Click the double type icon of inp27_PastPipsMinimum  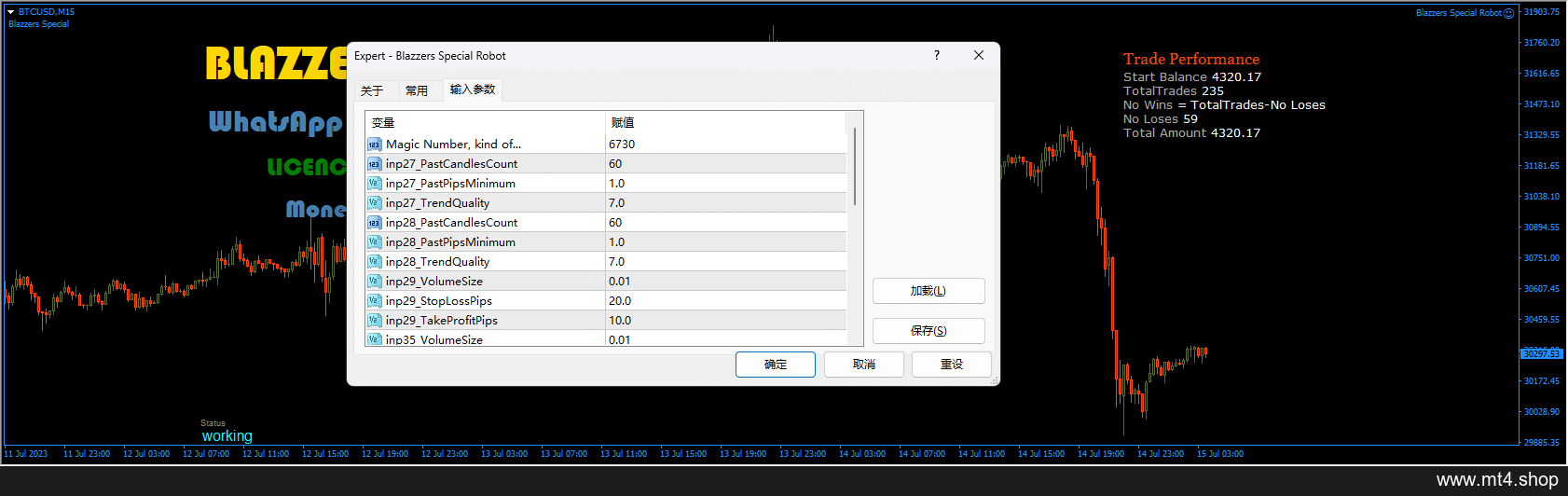coord(374,184)
